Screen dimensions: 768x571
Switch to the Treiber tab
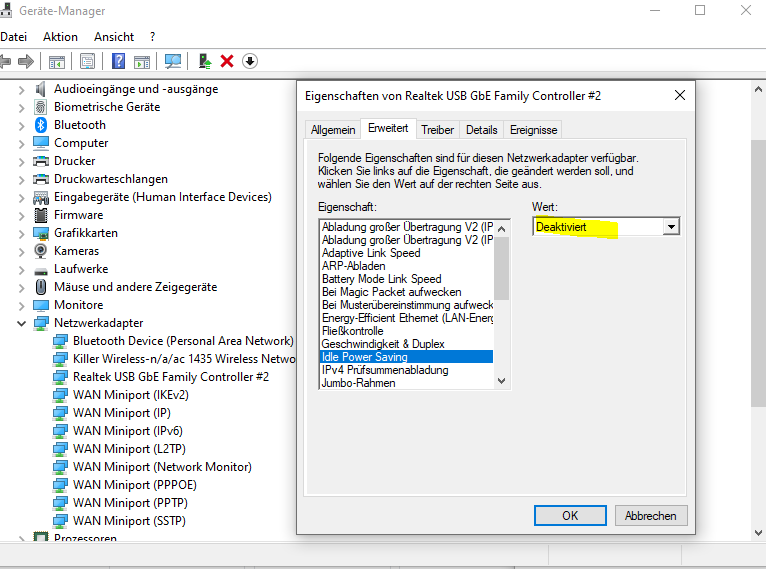click(x=437, y=130)
